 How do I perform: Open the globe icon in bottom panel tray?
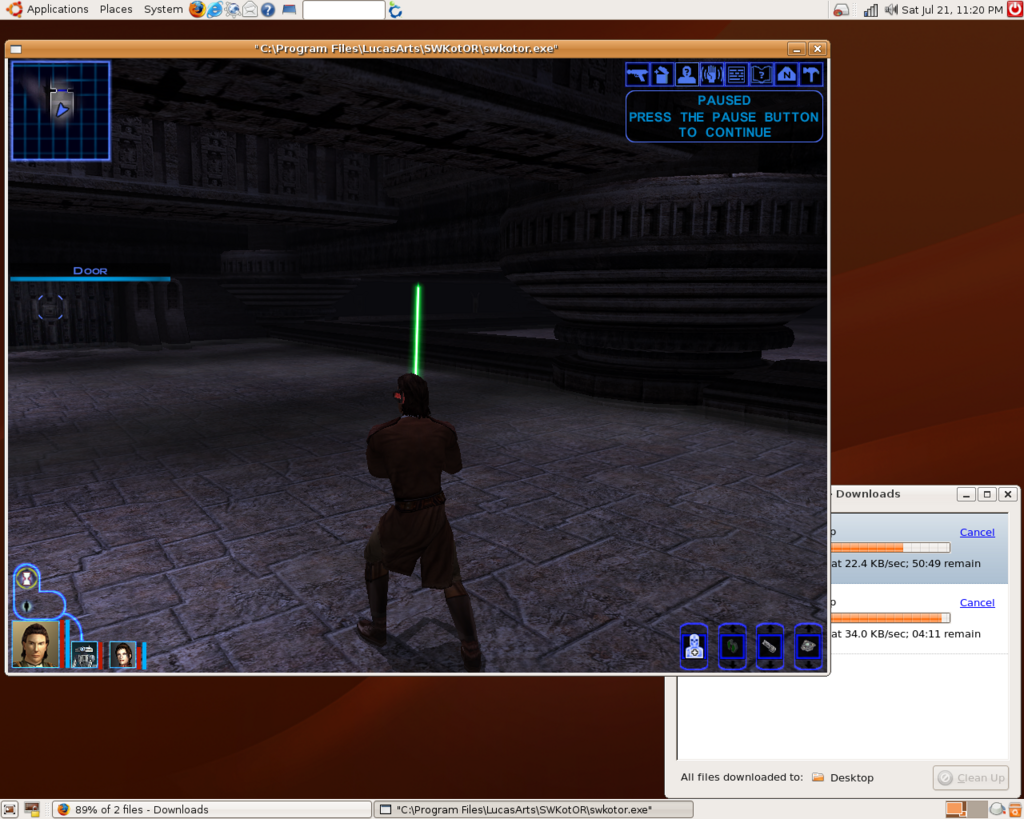click(997, 809)
